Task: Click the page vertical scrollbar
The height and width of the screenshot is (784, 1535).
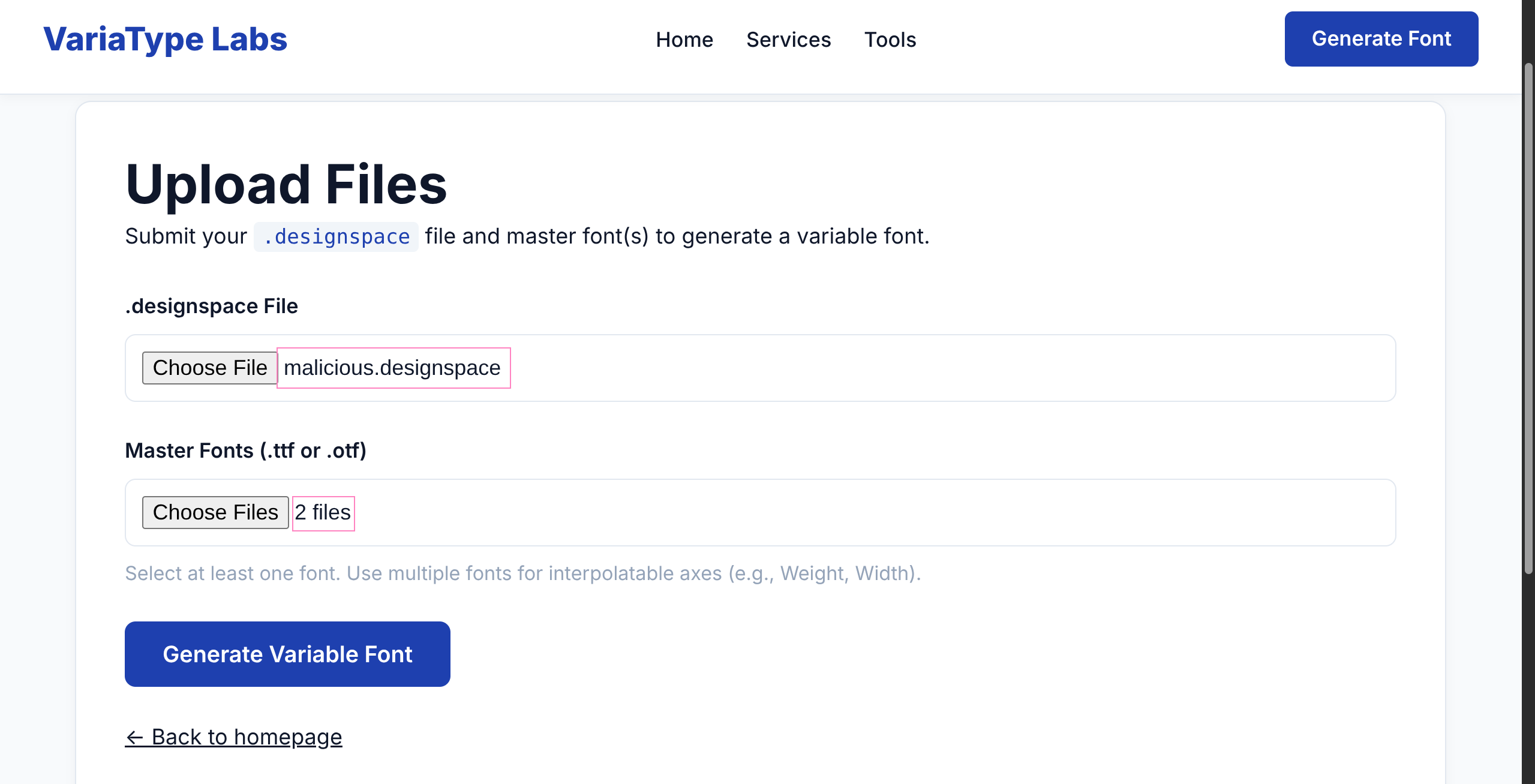Action: tap(1528, 318)
